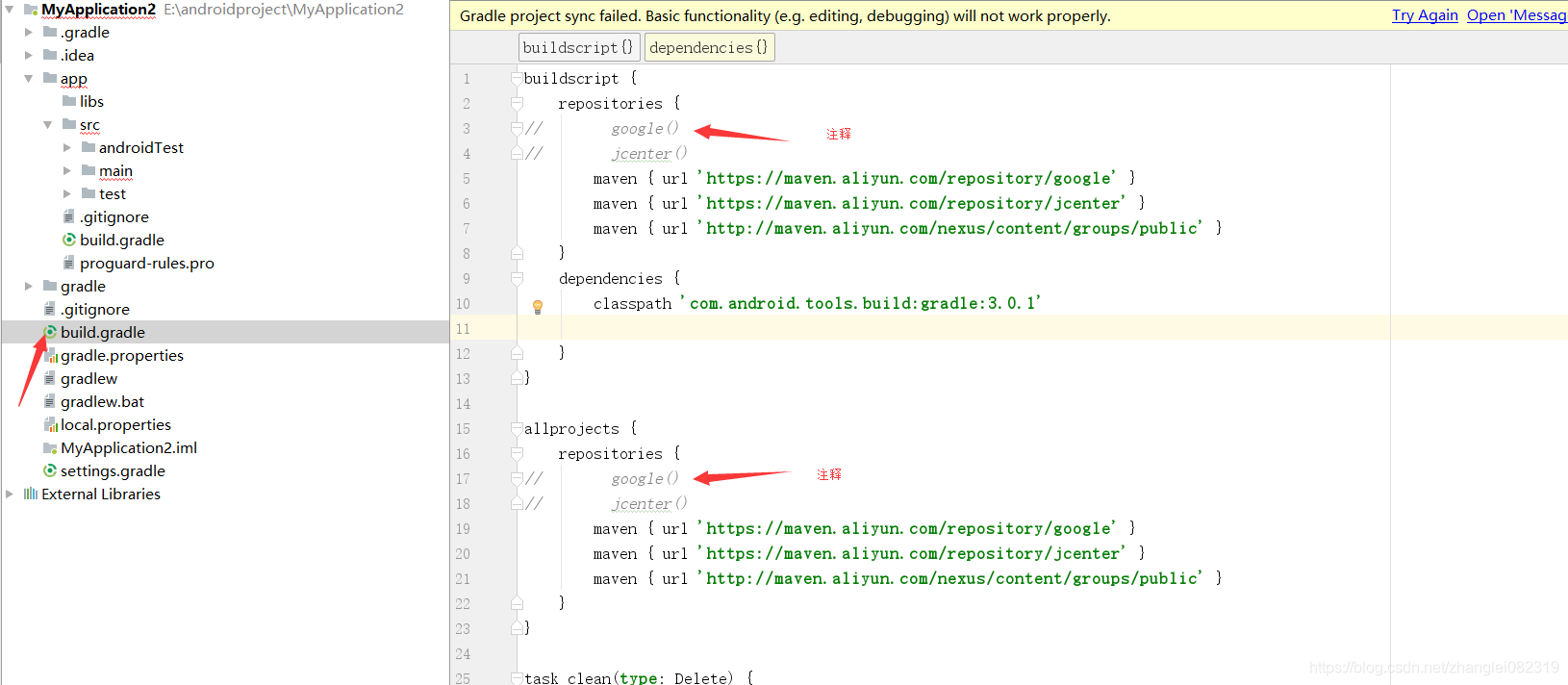Select gradle.properties file
1568x685 pixels.
pos(122,355)
